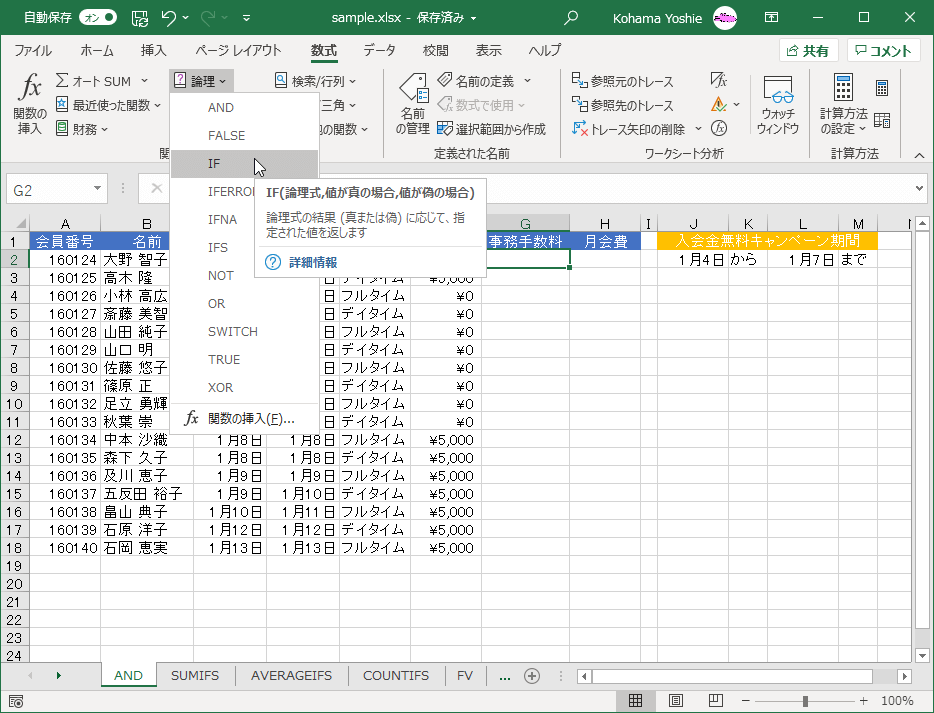The height and width of the screenshot is (713, 934).
Task: Click Trace Precedents (参照元のトレース)
Action: [623, 81]
